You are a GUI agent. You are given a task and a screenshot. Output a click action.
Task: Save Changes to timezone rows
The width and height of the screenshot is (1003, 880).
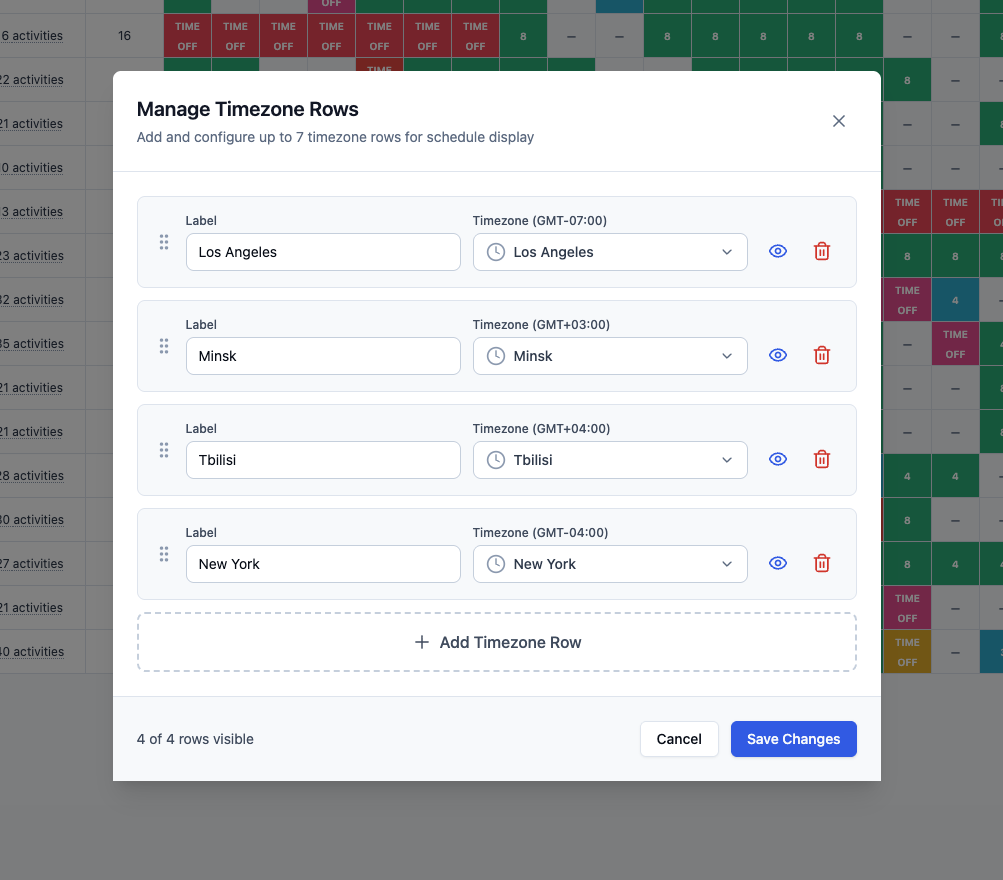[x=793, y=739]
